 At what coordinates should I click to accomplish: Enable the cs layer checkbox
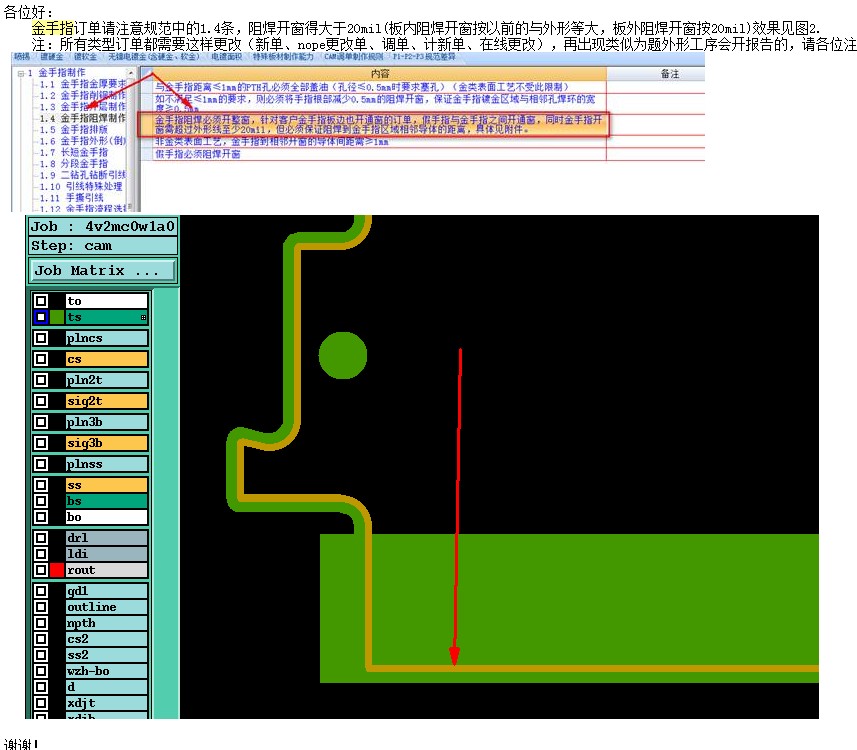41,359
